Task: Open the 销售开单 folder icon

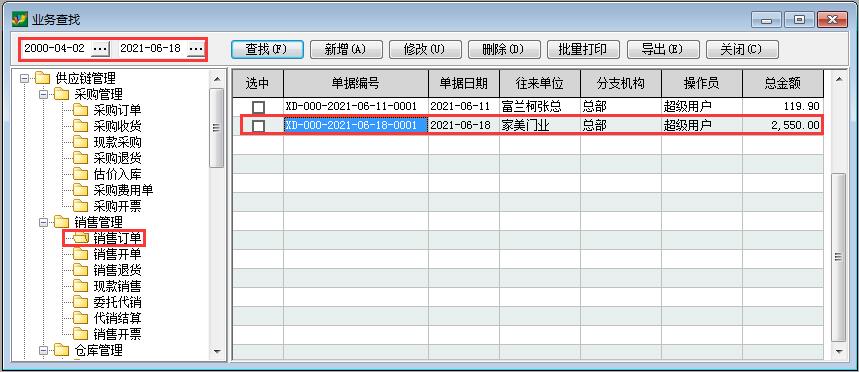Action: 81,254
